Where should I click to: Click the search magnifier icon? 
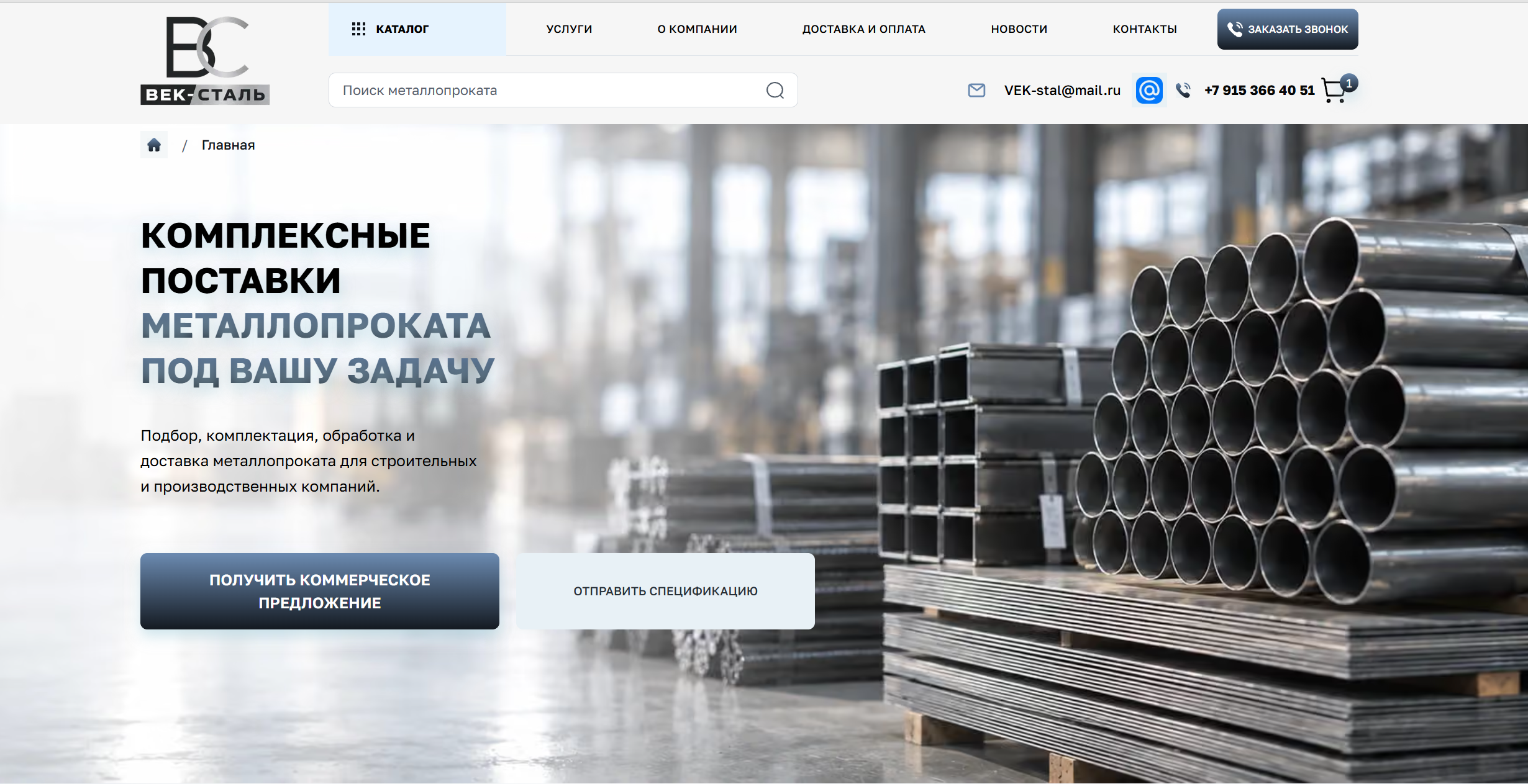click(x=775, y=91)
